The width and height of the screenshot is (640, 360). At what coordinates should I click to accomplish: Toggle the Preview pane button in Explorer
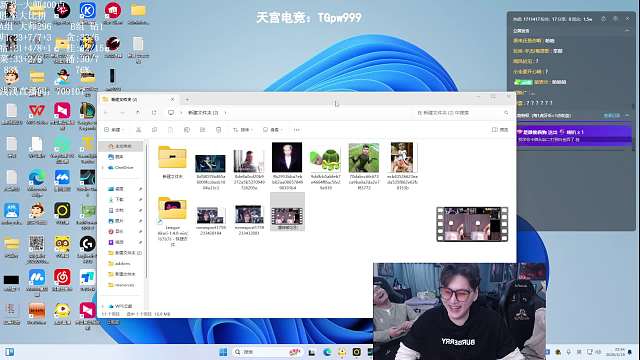tap(500, 130)
